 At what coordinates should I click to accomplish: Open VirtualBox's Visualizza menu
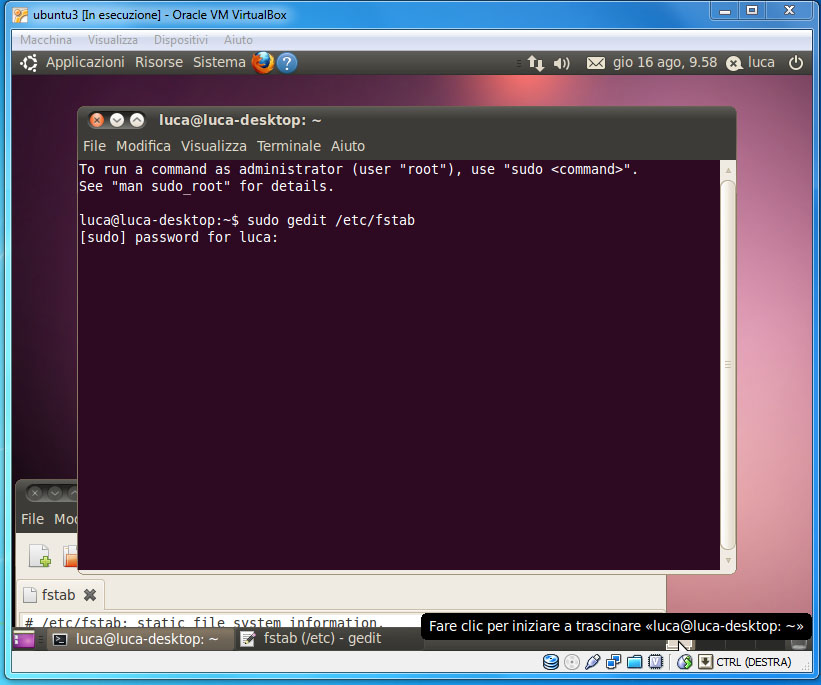pos(113,40)
